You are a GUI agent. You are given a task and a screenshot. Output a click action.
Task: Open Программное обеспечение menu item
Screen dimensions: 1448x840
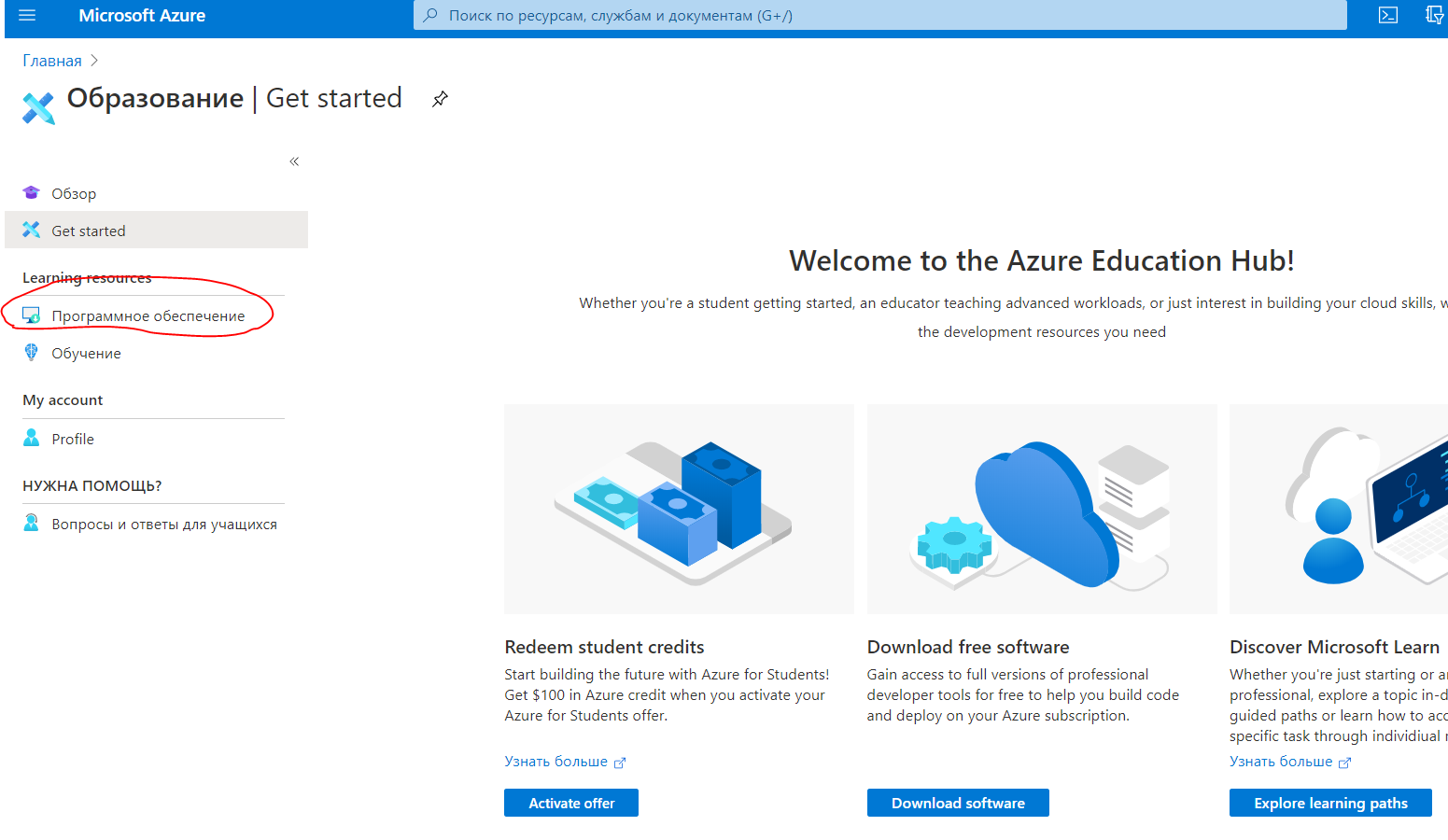click(x=148, y=315)
